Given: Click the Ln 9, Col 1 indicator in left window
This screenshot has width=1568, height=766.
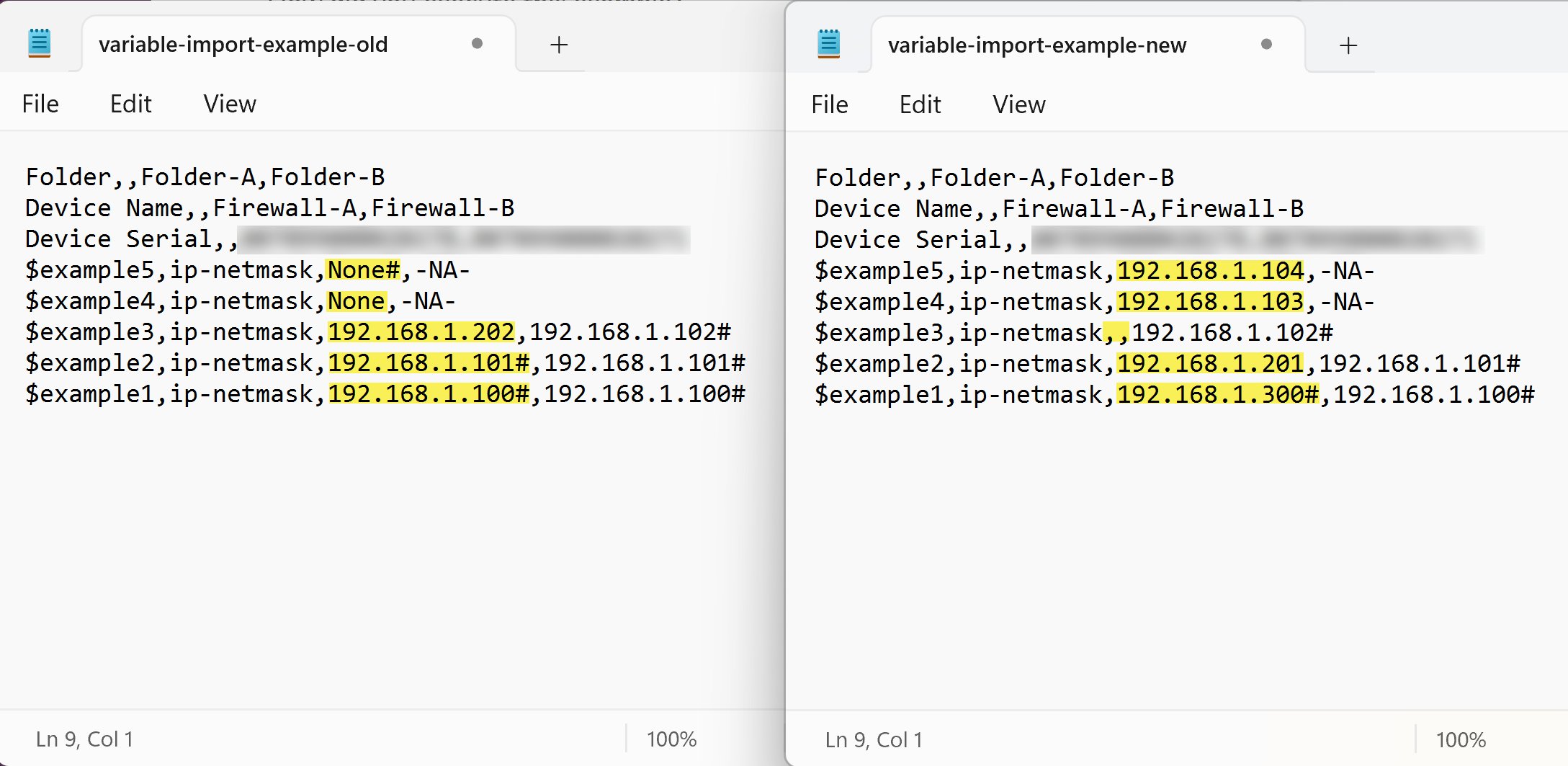Looking at the screenshot, I should tap(84, 739).
